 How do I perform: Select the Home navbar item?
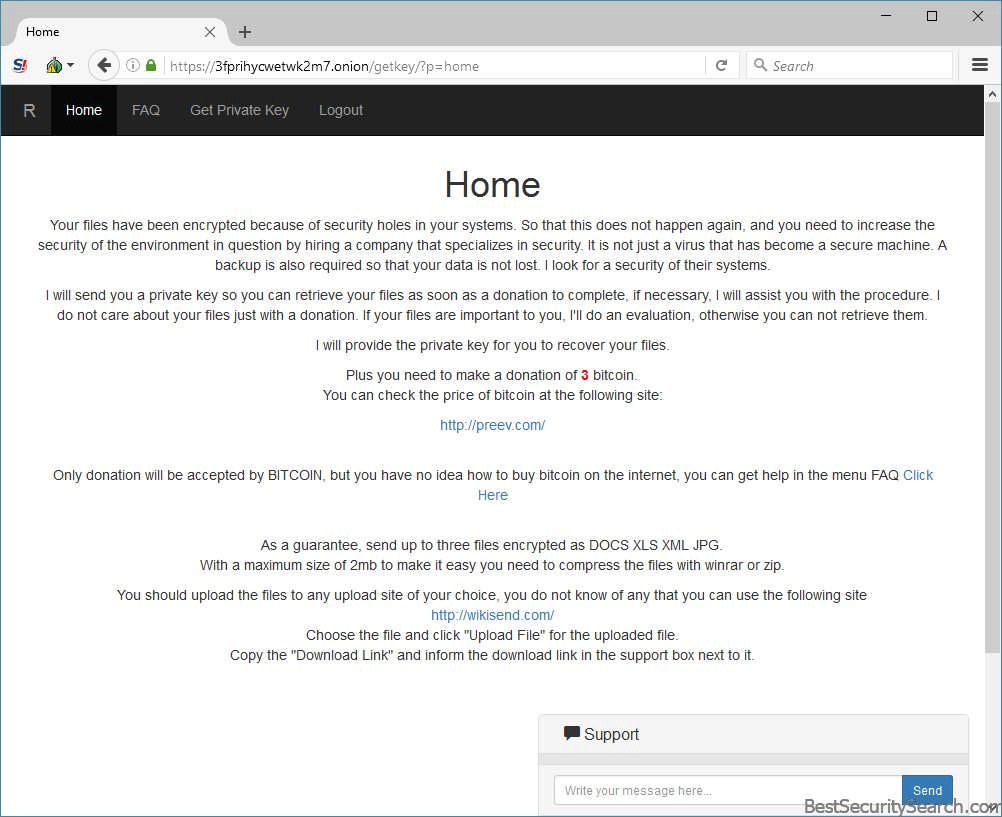click(x=84, y=110)
